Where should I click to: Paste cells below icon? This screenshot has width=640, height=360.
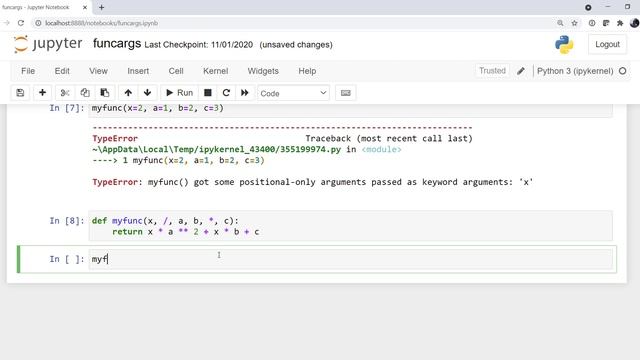104,93
